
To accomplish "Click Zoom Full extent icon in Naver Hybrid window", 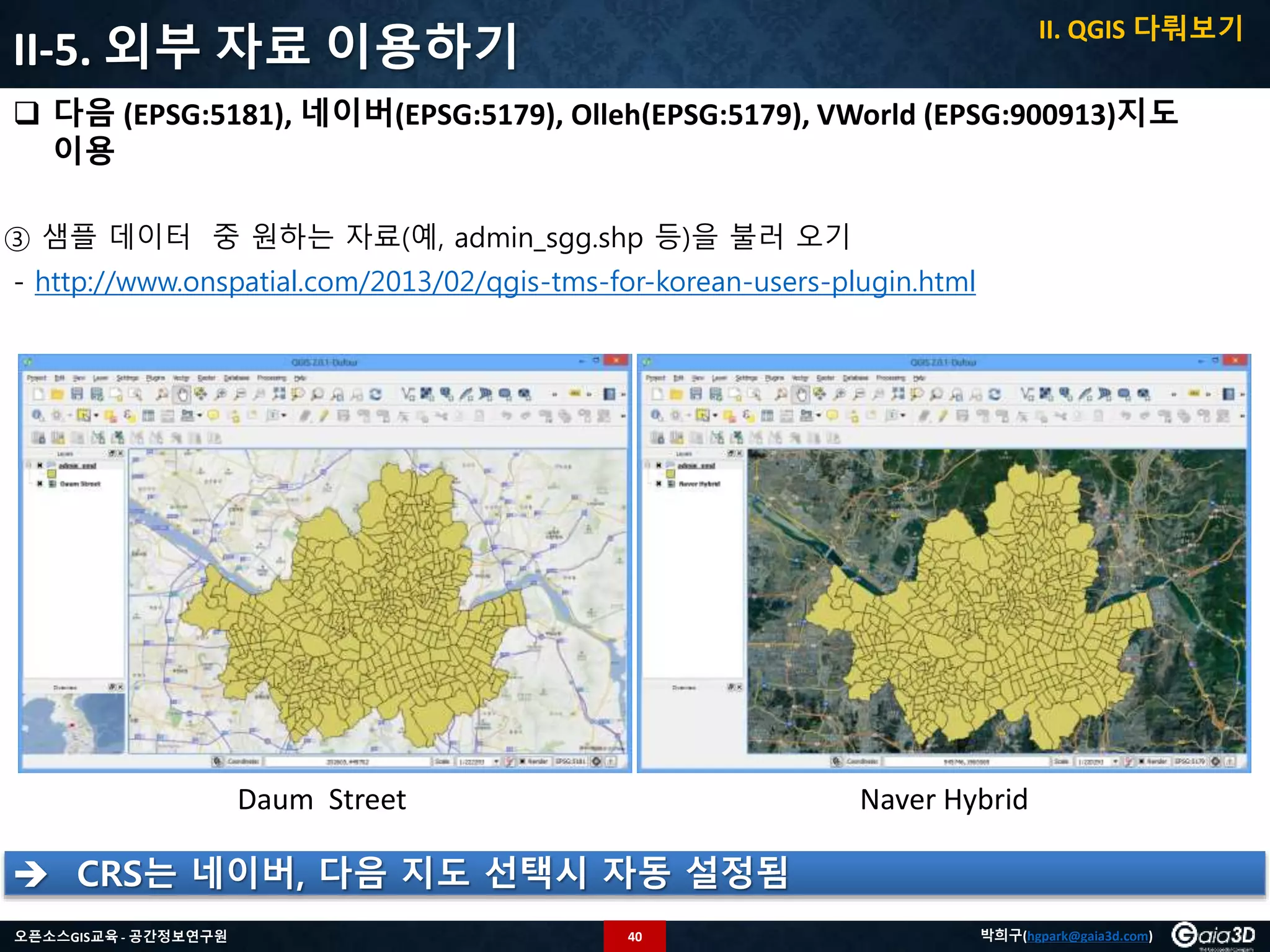I will click(x=898, y=394).
